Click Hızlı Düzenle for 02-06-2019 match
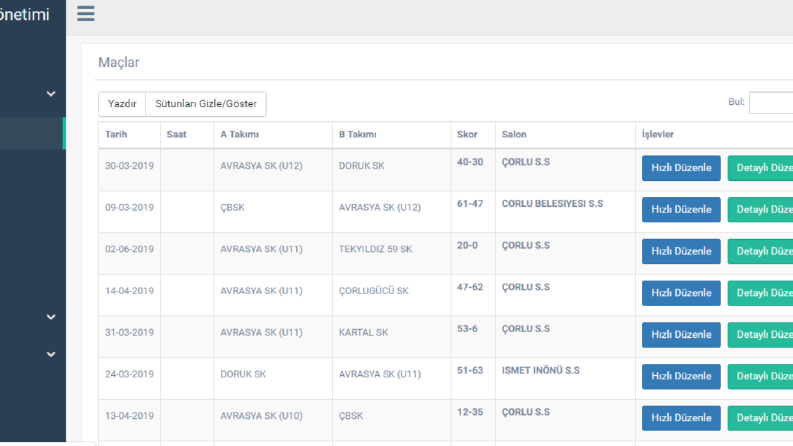Viewport: 793px width, 446px height. pos(681,251)
